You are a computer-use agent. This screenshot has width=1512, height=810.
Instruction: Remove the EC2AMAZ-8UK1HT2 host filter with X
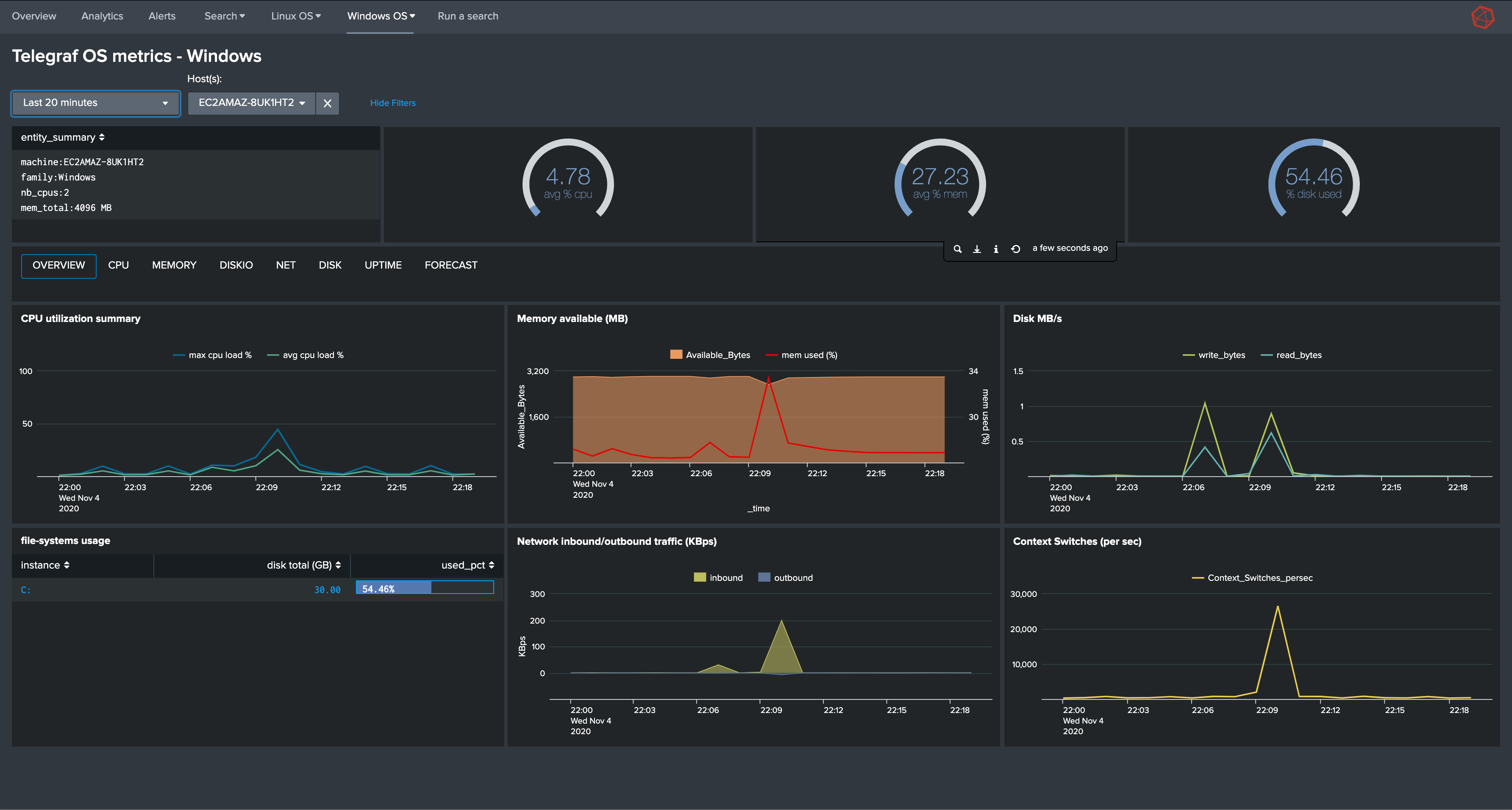click(x=328, y=103)
